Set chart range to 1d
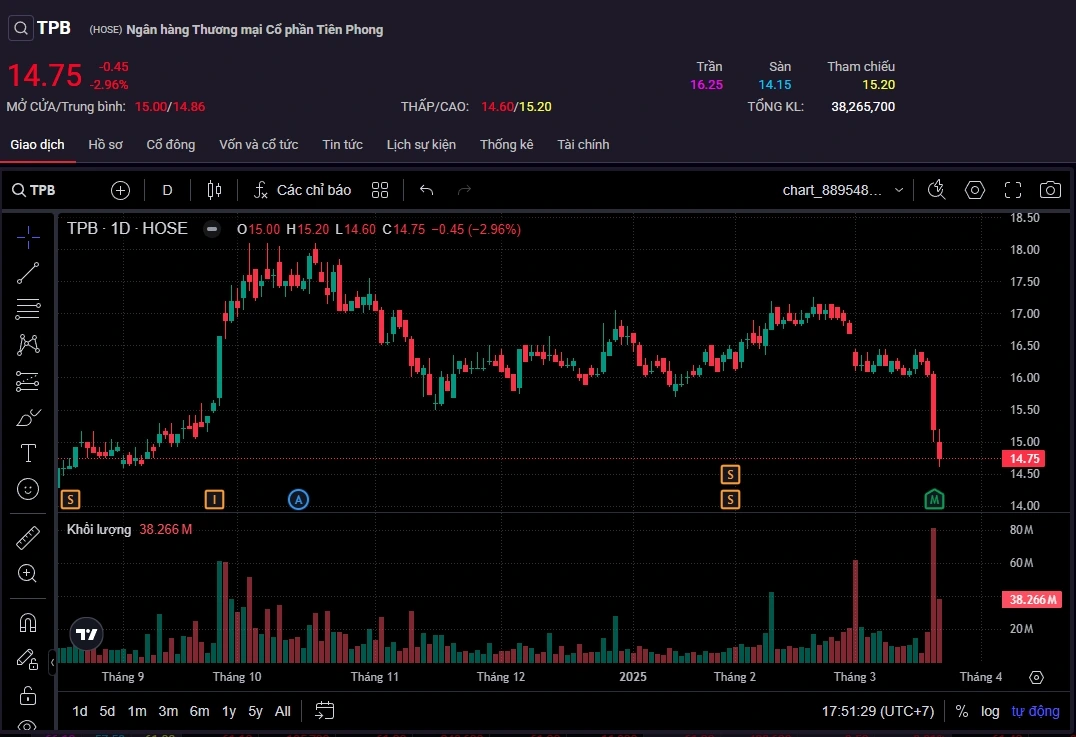Screen dimensions: 1076x737 80,712
